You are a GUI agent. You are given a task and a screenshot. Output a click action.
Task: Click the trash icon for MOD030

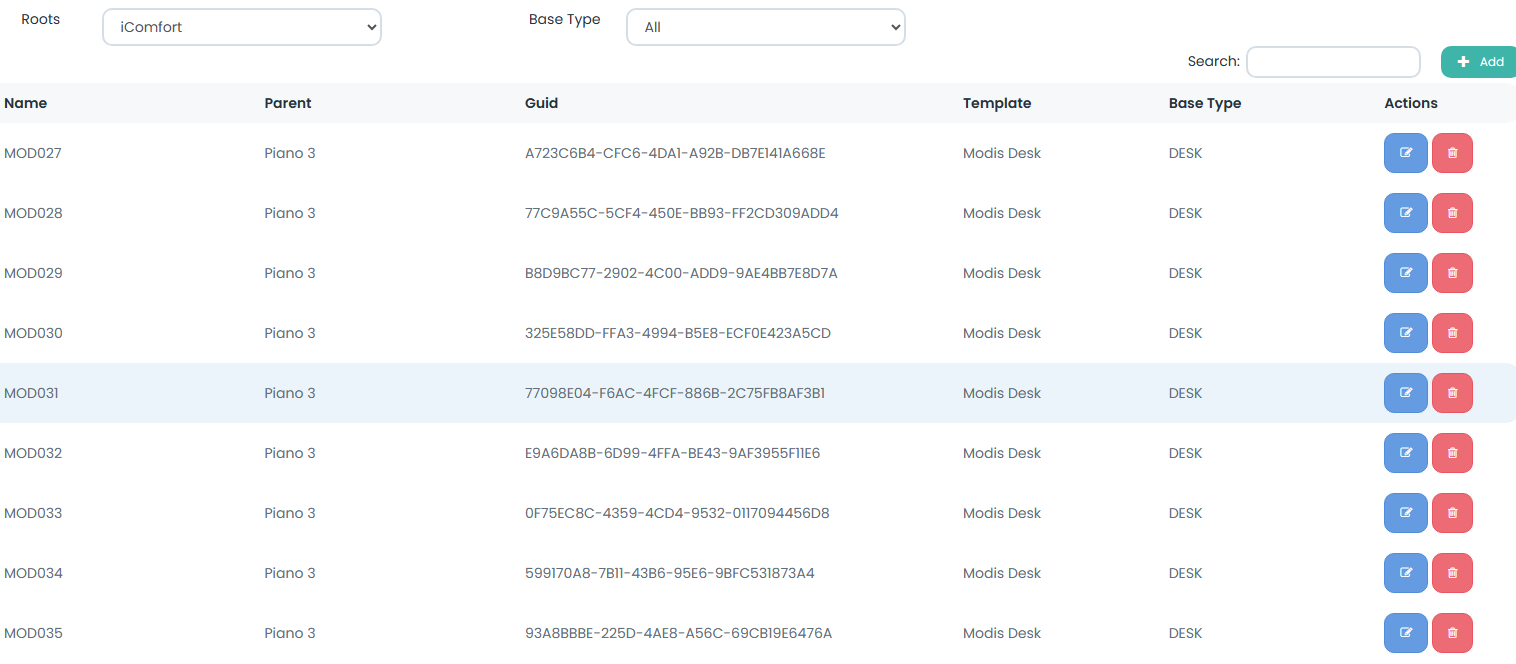click(x=1452, y=333)
